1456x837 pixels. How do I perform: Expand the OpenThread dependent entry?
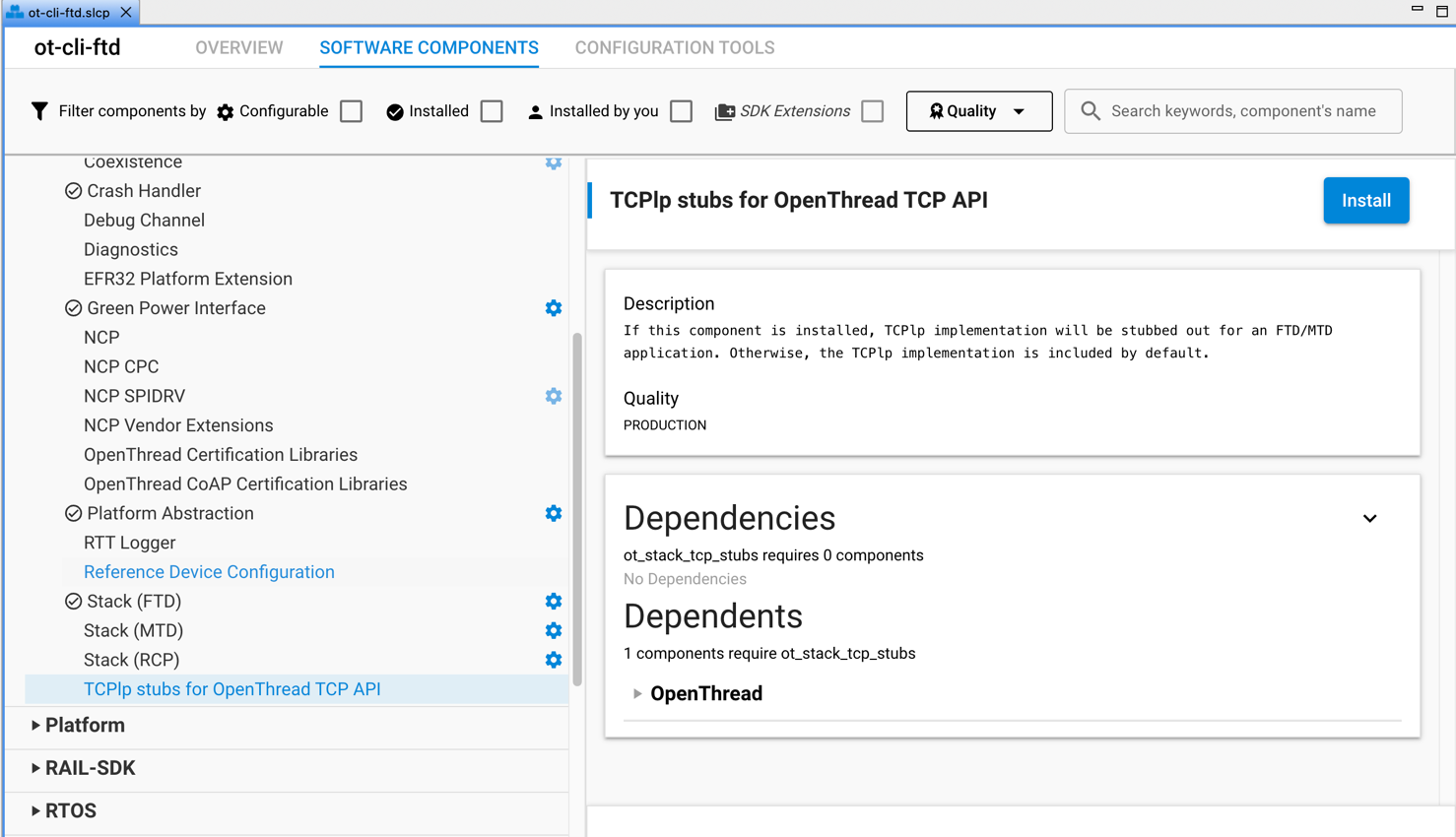pos(637,694)
